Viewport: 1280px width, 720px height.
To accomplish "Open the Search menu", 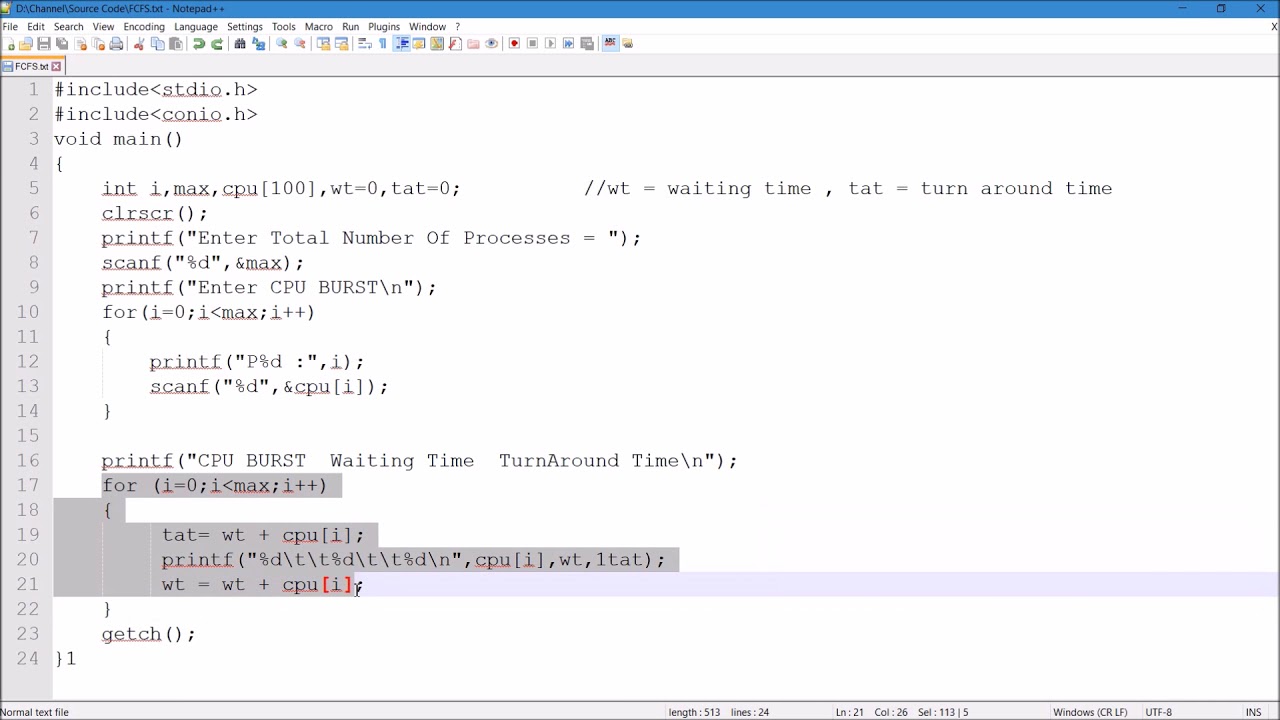I will (x=68, y=27).
